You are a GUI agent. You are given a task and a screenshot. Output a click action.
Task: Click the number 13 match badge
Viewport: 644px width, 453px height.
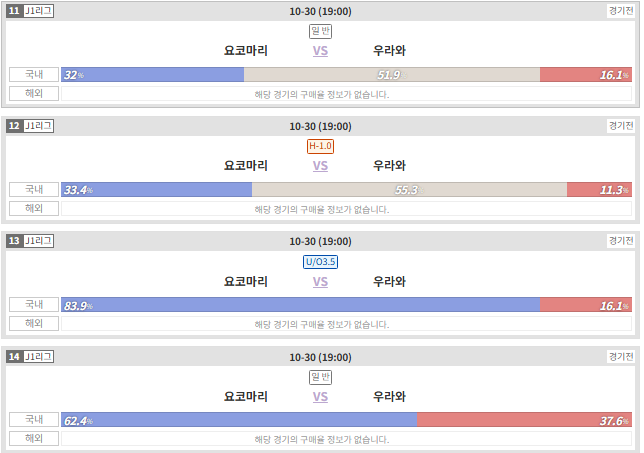tap(14, 241)
